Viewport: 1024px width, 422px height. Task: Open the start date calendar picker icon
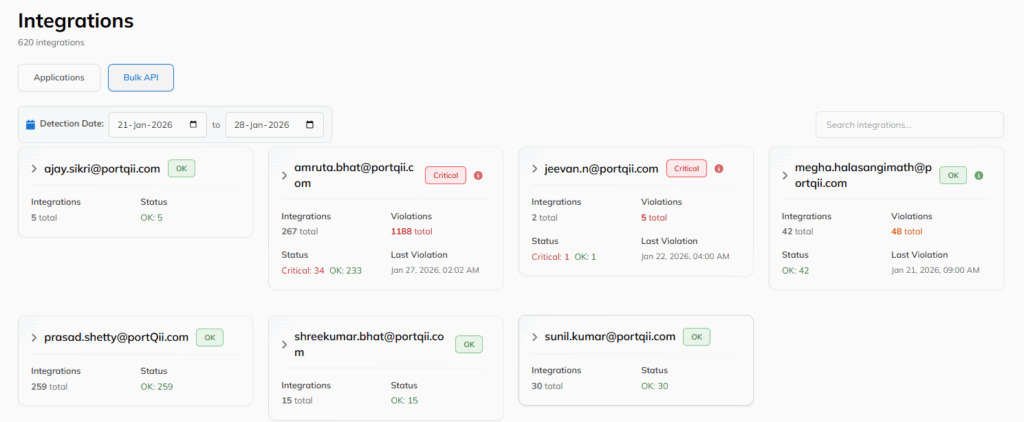(x=192, y=125)
